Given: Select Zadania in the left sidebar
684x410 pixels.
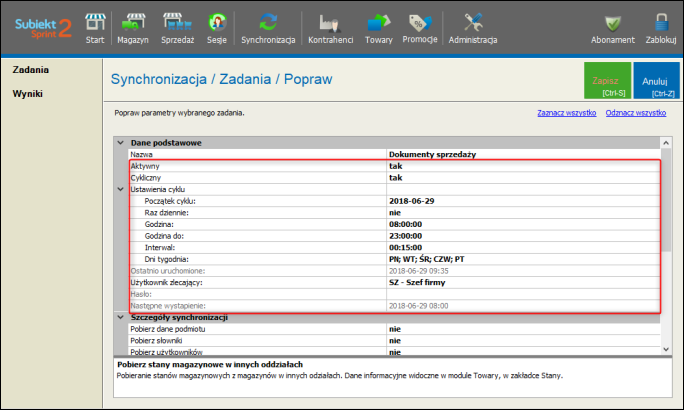Looking at the screenshot, I should tap(31, 70).
